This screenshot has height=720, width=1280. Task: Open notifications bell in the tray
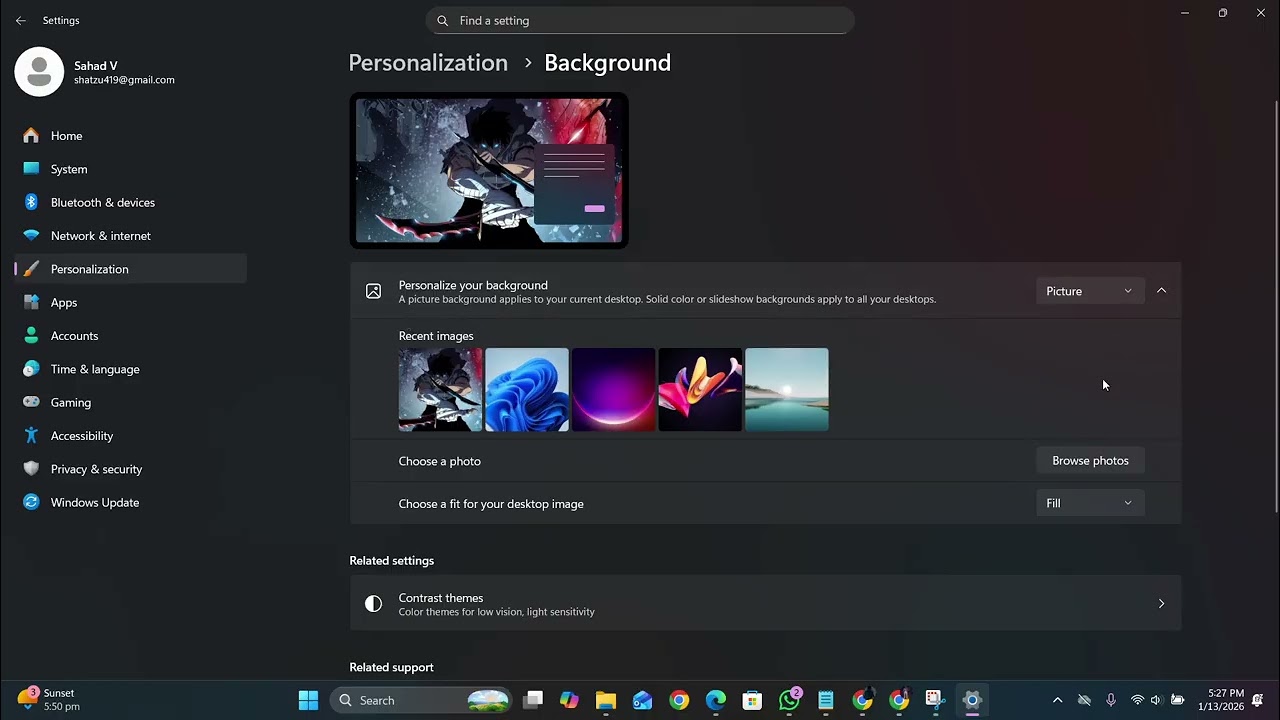tap(1258, 700)
